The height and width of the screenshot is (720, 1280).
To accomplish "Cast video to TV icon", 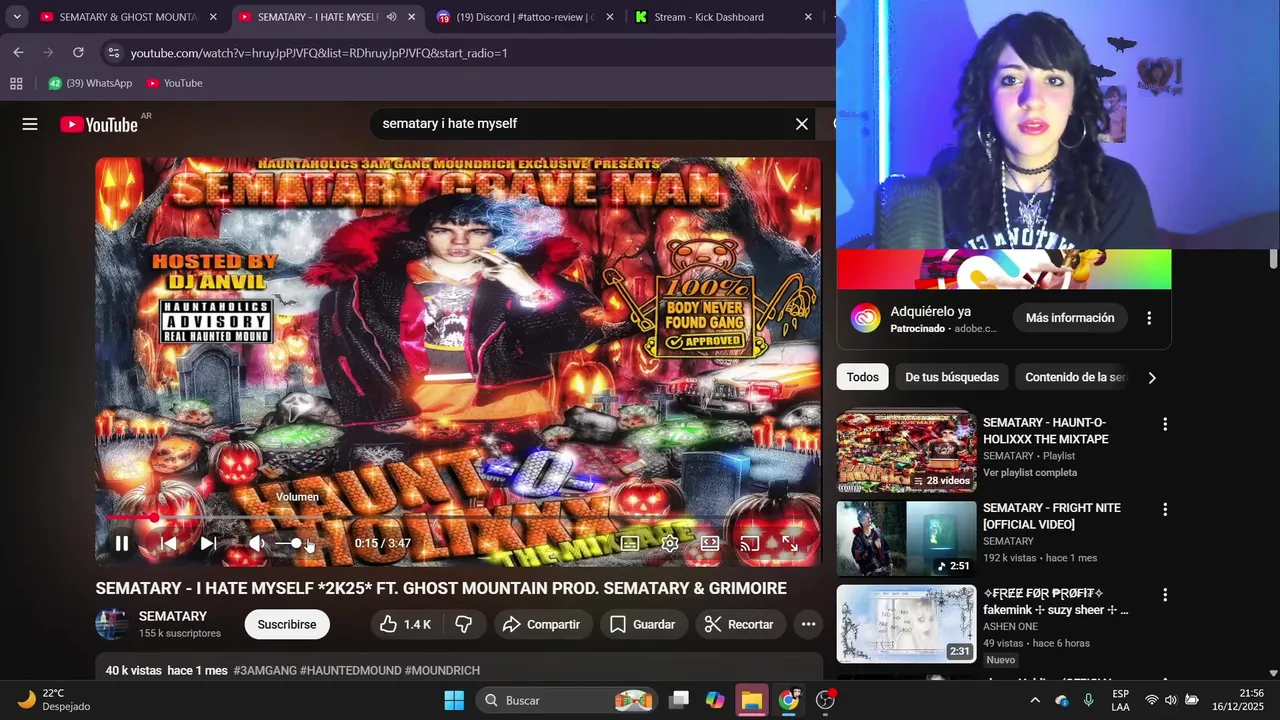I will [x=750, y=543].
